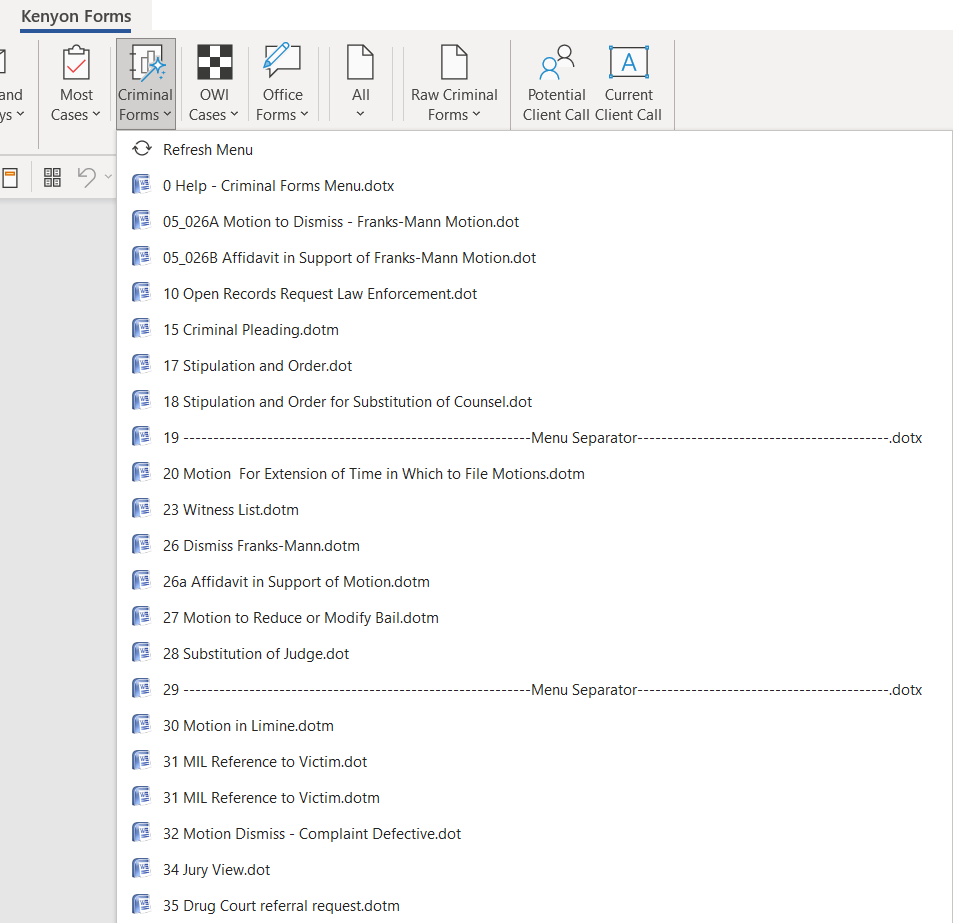Click the 29 Menu Separator.dotx entry
The image size is (953, 923).
coord(534,690)
